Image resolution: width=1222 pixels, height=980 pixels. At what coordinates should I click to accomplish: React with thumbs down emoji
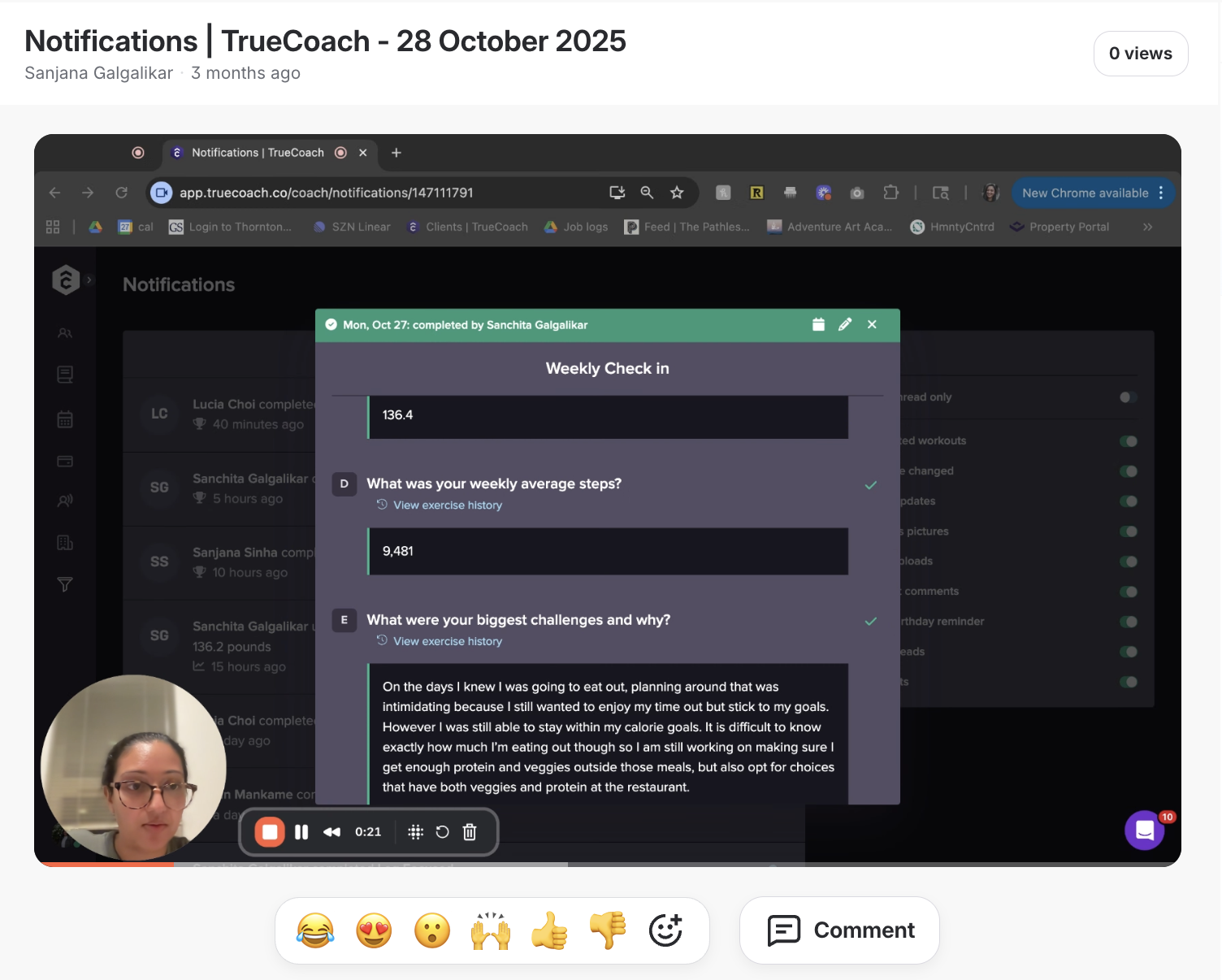608,930
